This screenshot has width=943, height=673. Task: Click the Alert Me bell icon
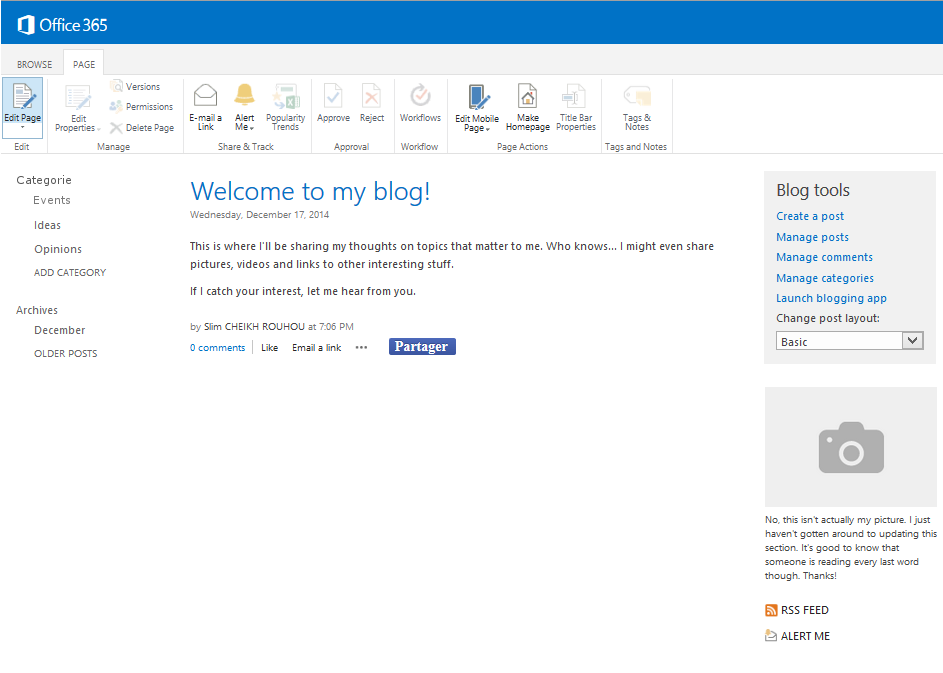[244, 95]
